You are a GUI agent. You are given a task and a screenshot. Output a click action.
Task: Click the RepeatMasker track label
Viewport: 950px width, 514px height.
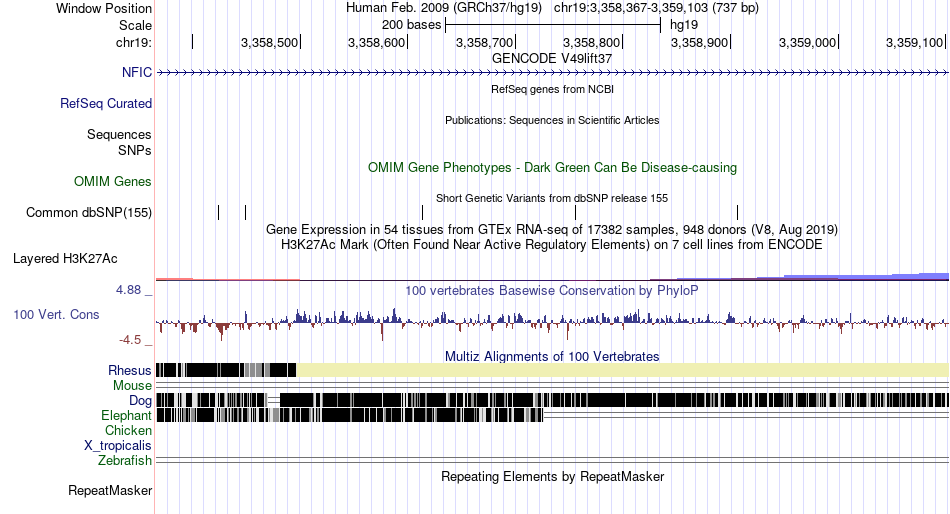coord(110,490)
